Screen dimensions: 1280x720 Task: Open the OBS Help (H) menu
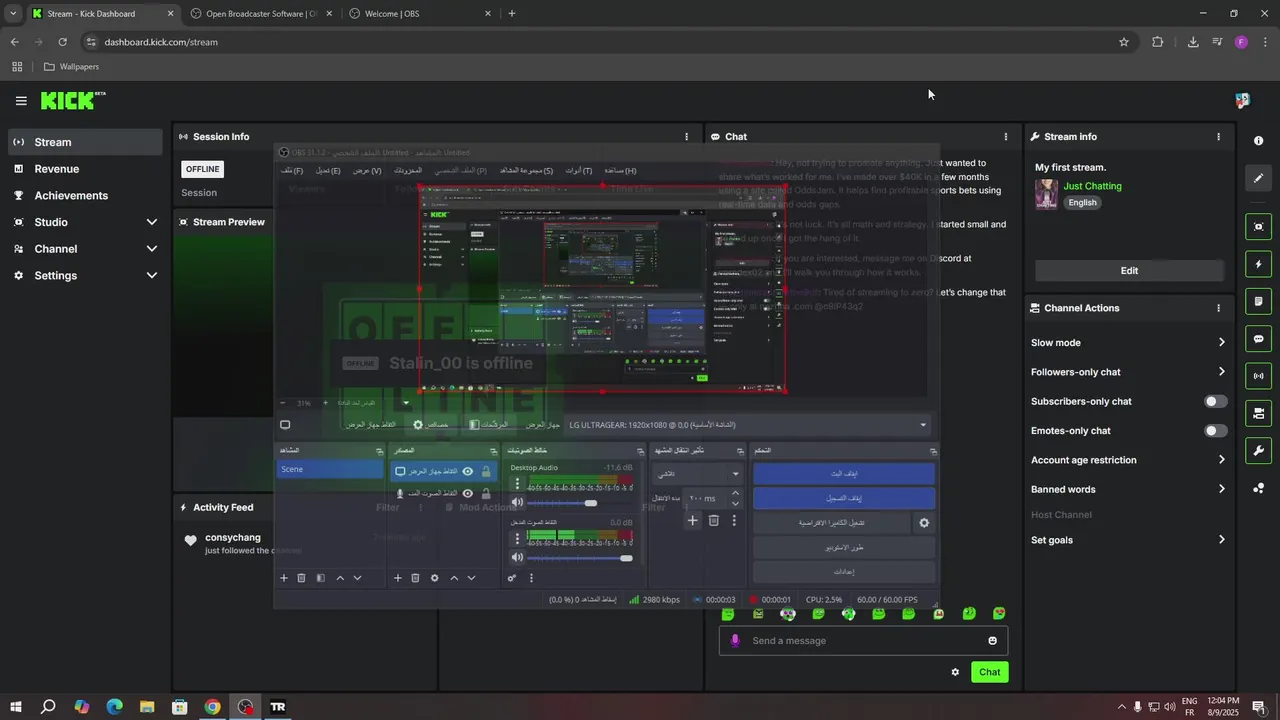click(620, 171)
